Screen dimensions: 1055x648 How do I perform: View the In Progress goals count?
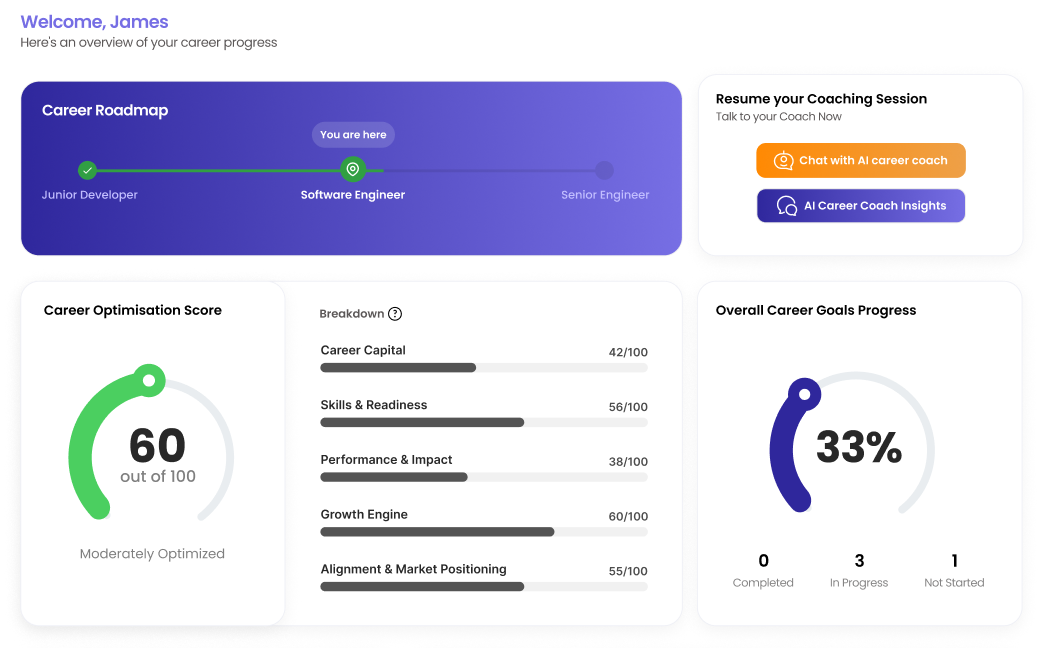point(859,561)
